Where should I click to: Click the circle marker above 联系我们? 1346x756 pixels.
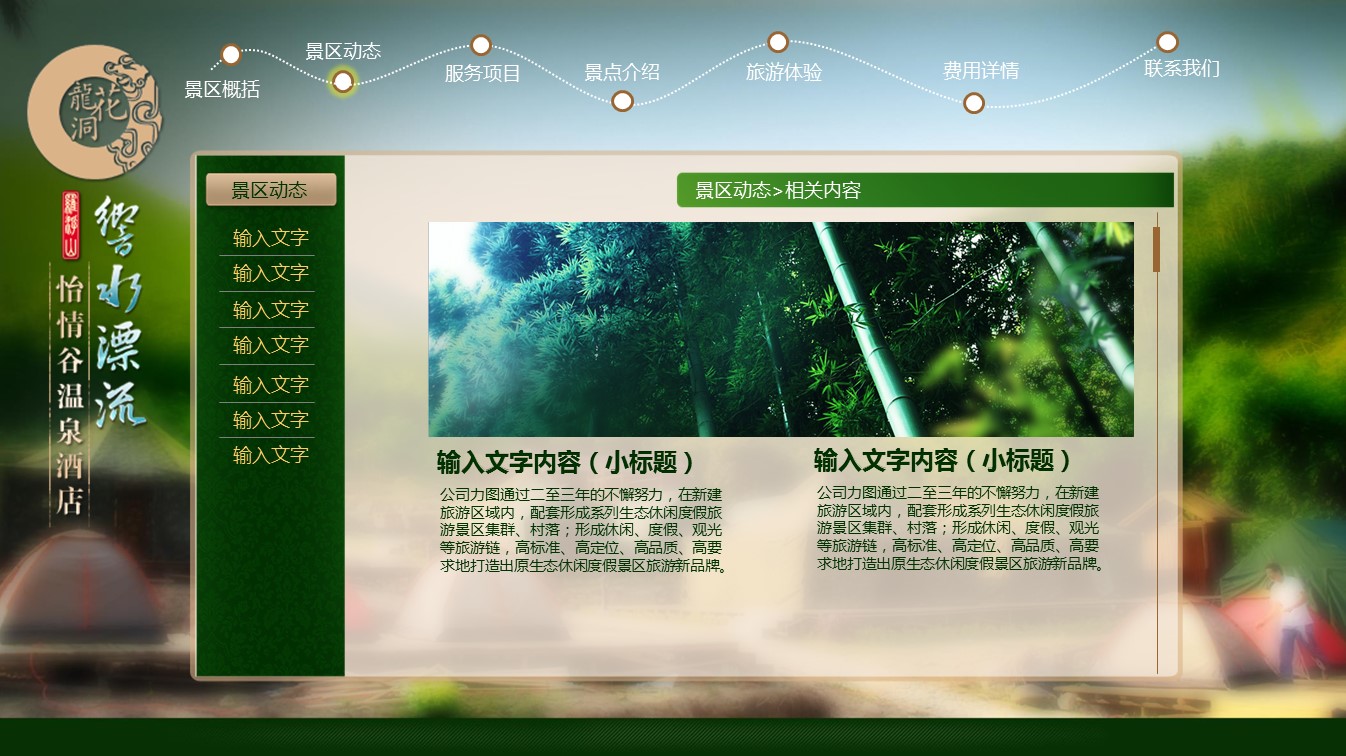coord(1167,42)
